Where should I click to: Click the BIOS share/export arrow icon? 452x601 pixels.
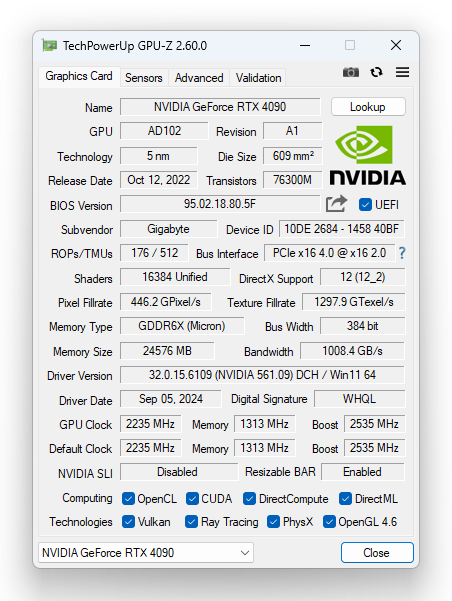336,204
